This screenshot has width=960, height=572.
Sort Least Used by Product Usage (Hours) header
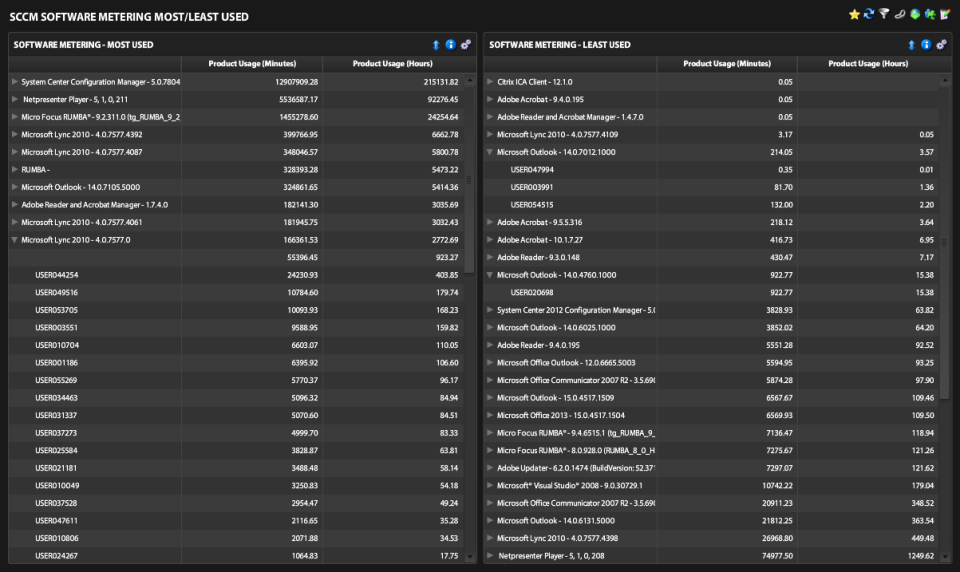tap(868, 64)
